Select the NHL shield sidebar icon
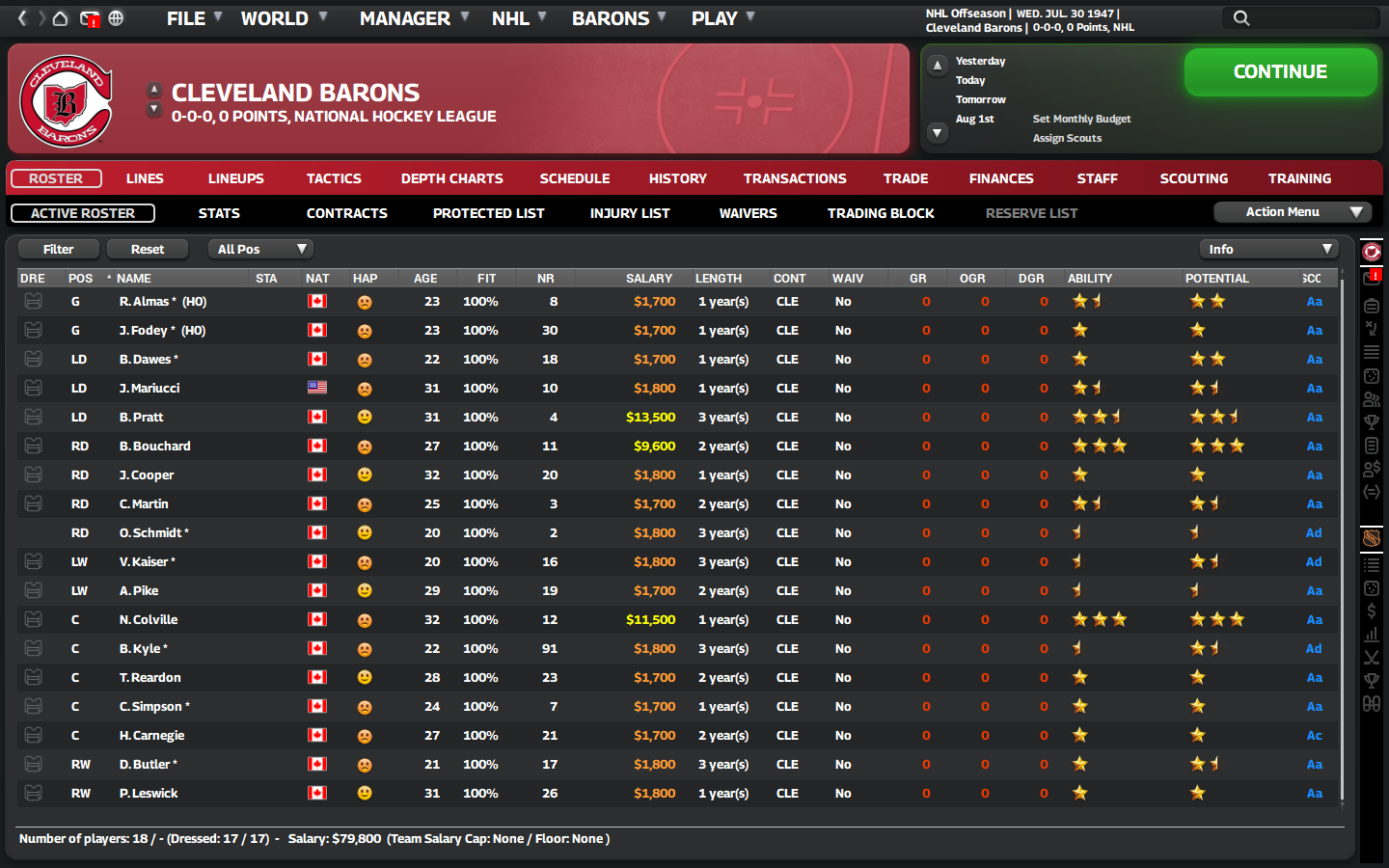The image size is (1389, 868). coord(1372,538)
